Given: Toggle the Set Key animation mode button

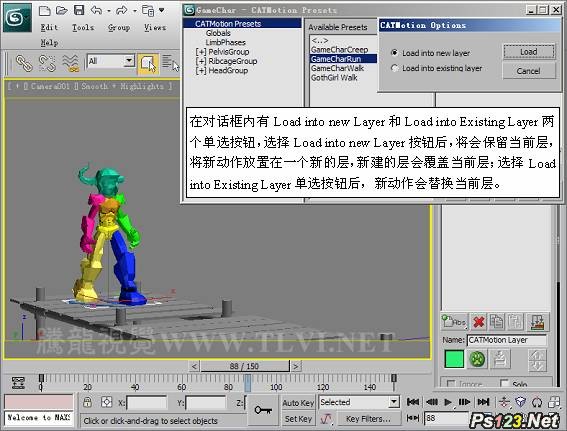Looking at the screenshot, I should click(298, 419).
